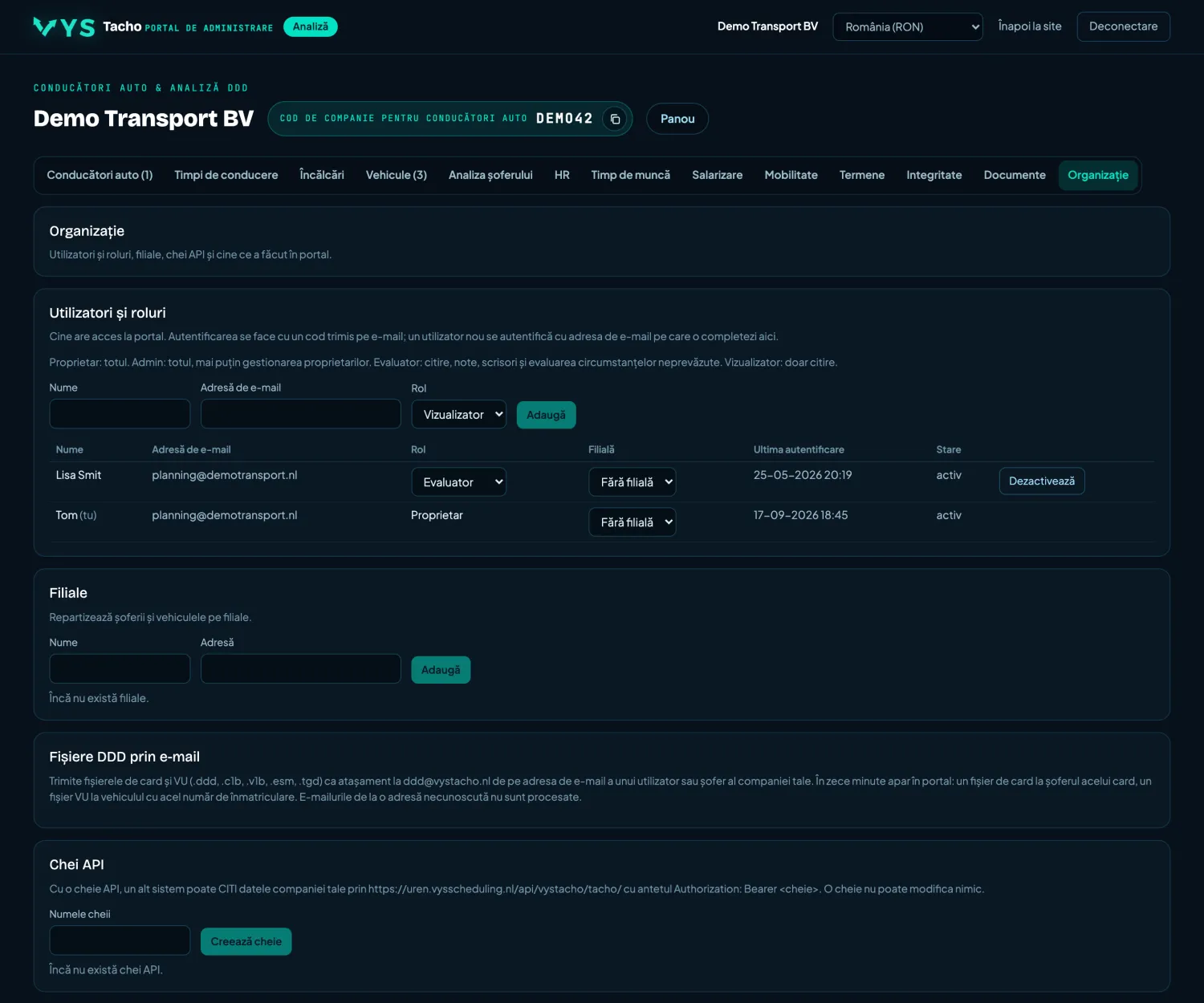Screen dimensions: 1204x1003
Task: Open Lisa Smit's Filială dropdown
Action: pyautogui.click(x=633, y=482)
